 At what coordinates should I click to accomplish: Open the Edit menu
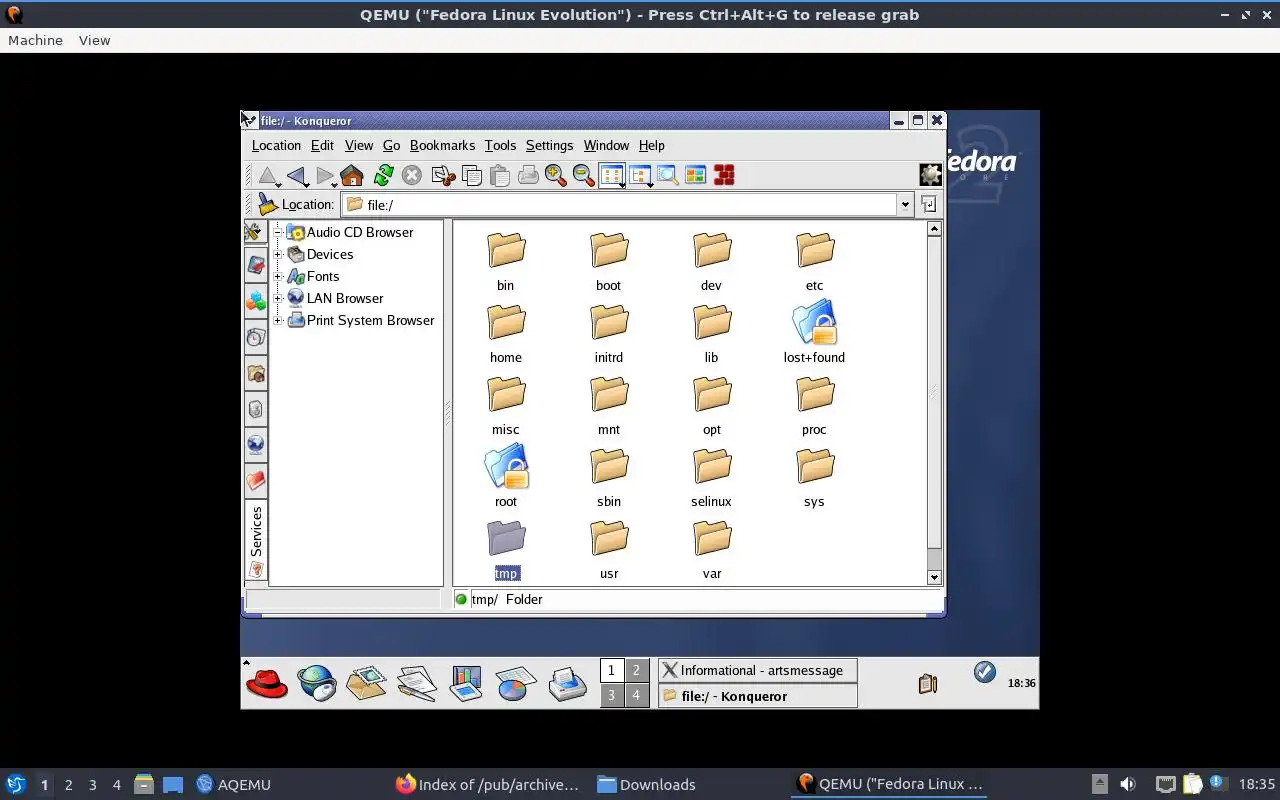point(322,145)
